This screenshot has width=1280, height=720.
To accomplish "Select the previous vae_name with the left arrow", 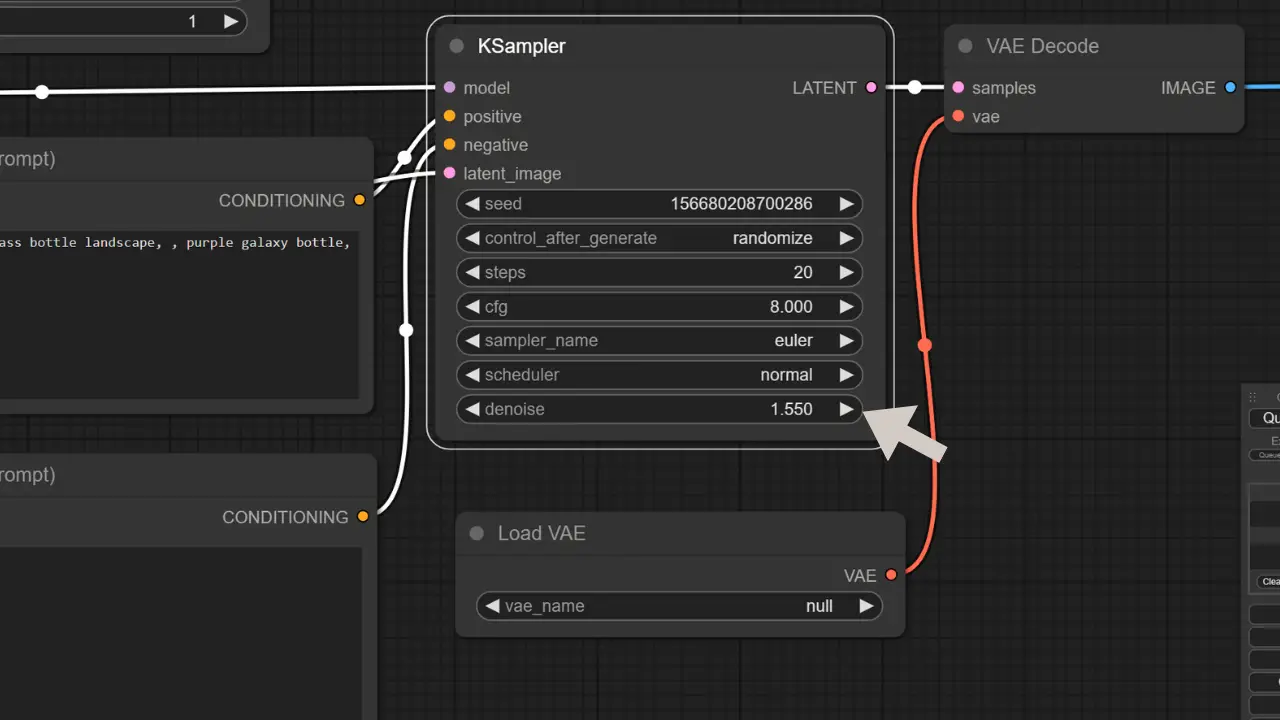I will tap(492, 606).
